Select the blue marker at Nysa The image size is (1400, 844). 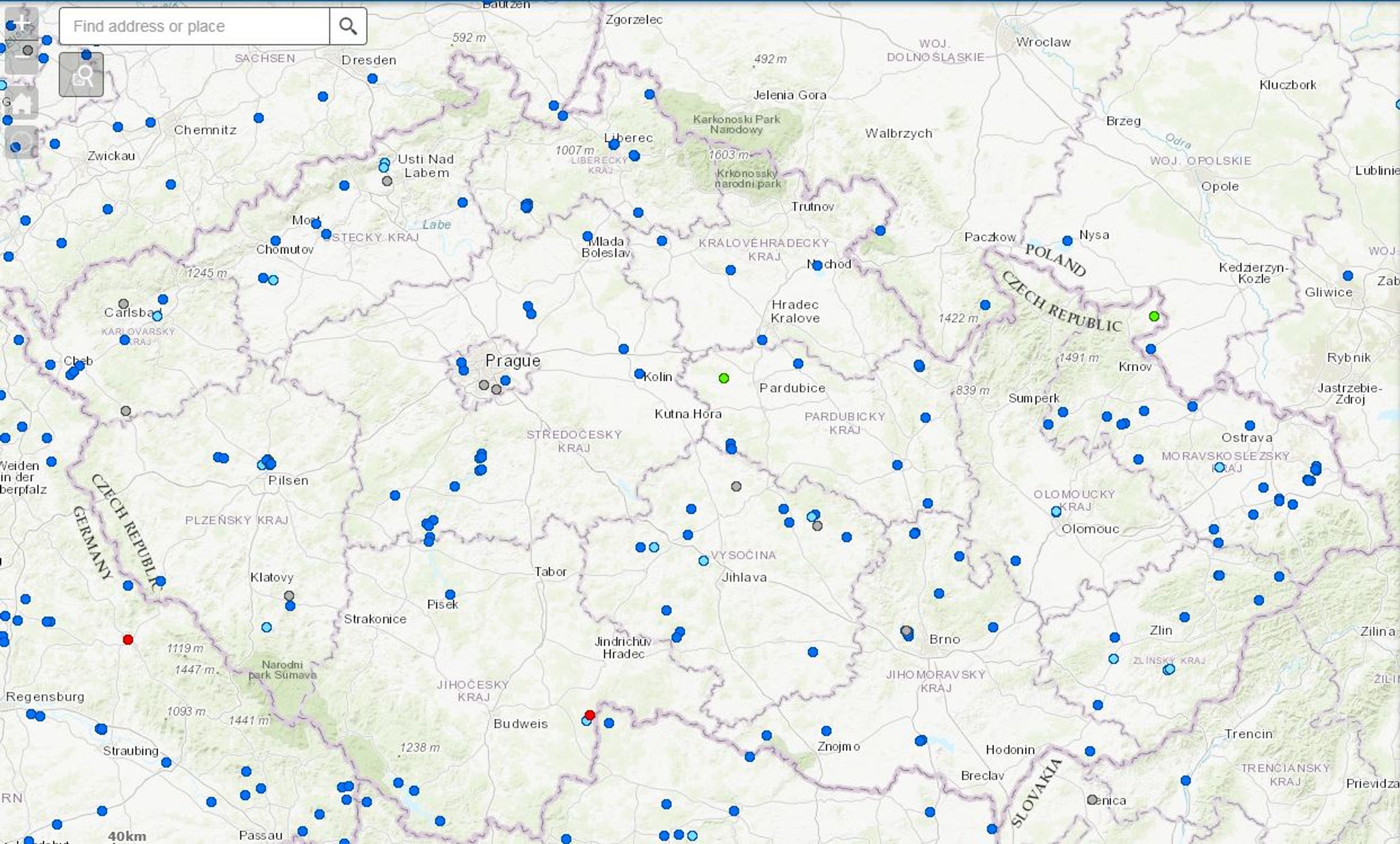point(1068,241)
